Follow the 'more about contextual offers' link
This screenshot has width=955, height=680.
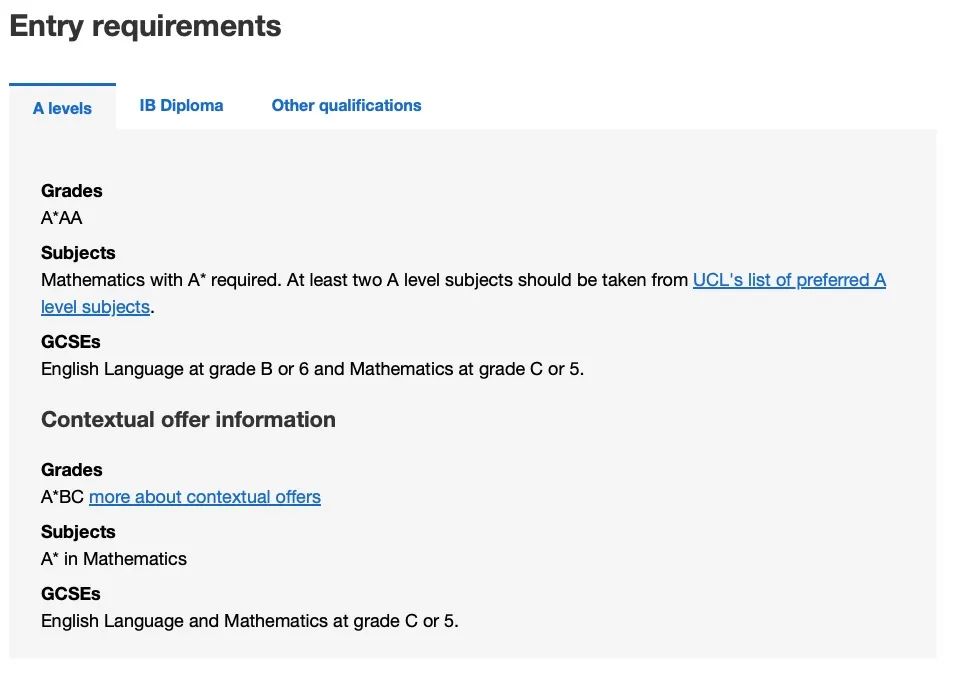coord(205,497)
